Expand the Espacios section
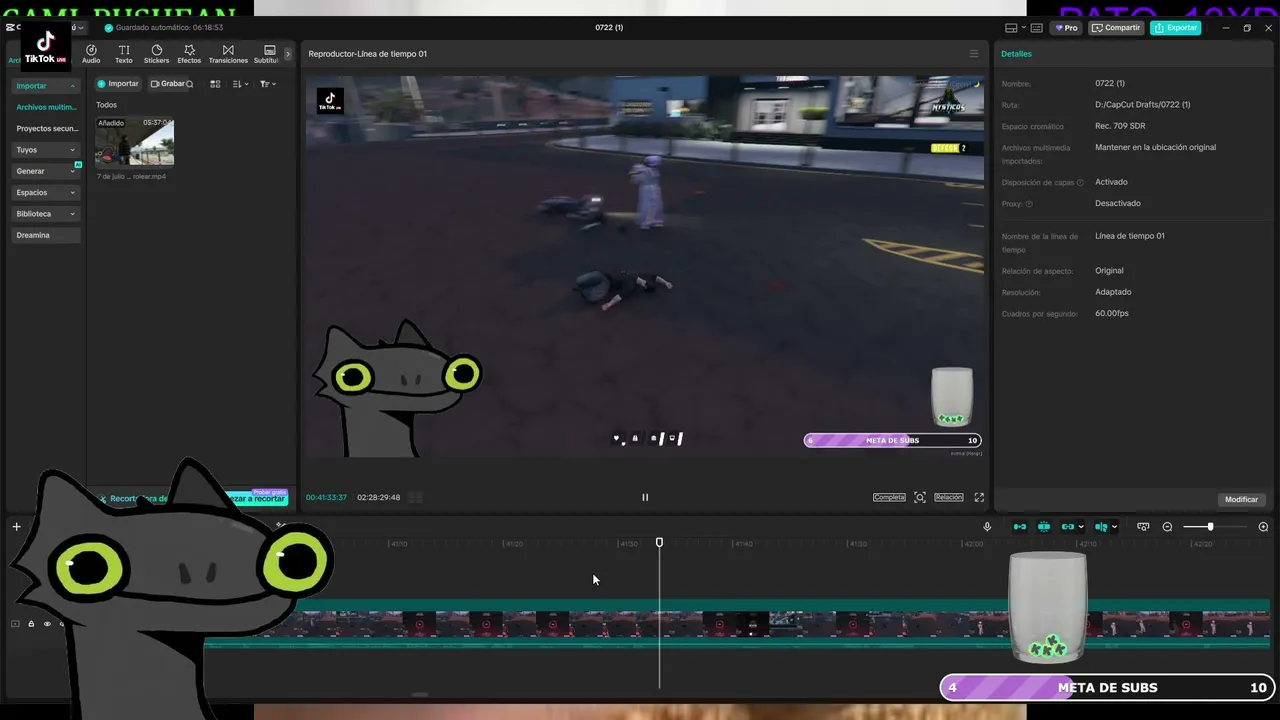Viewport: 1280px width, 720px height. 46,193
